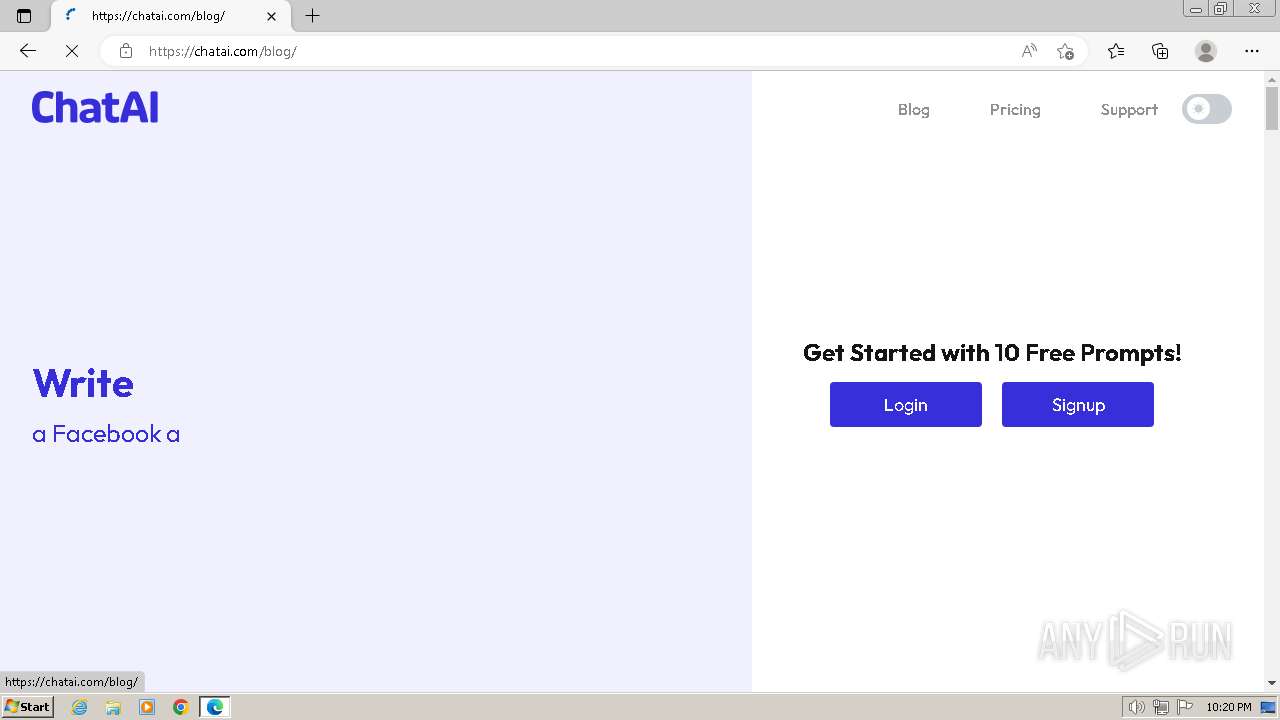The width and height of the screenshot is (1280, 720).
Task: Click the Login button
Action: [906, 404]
